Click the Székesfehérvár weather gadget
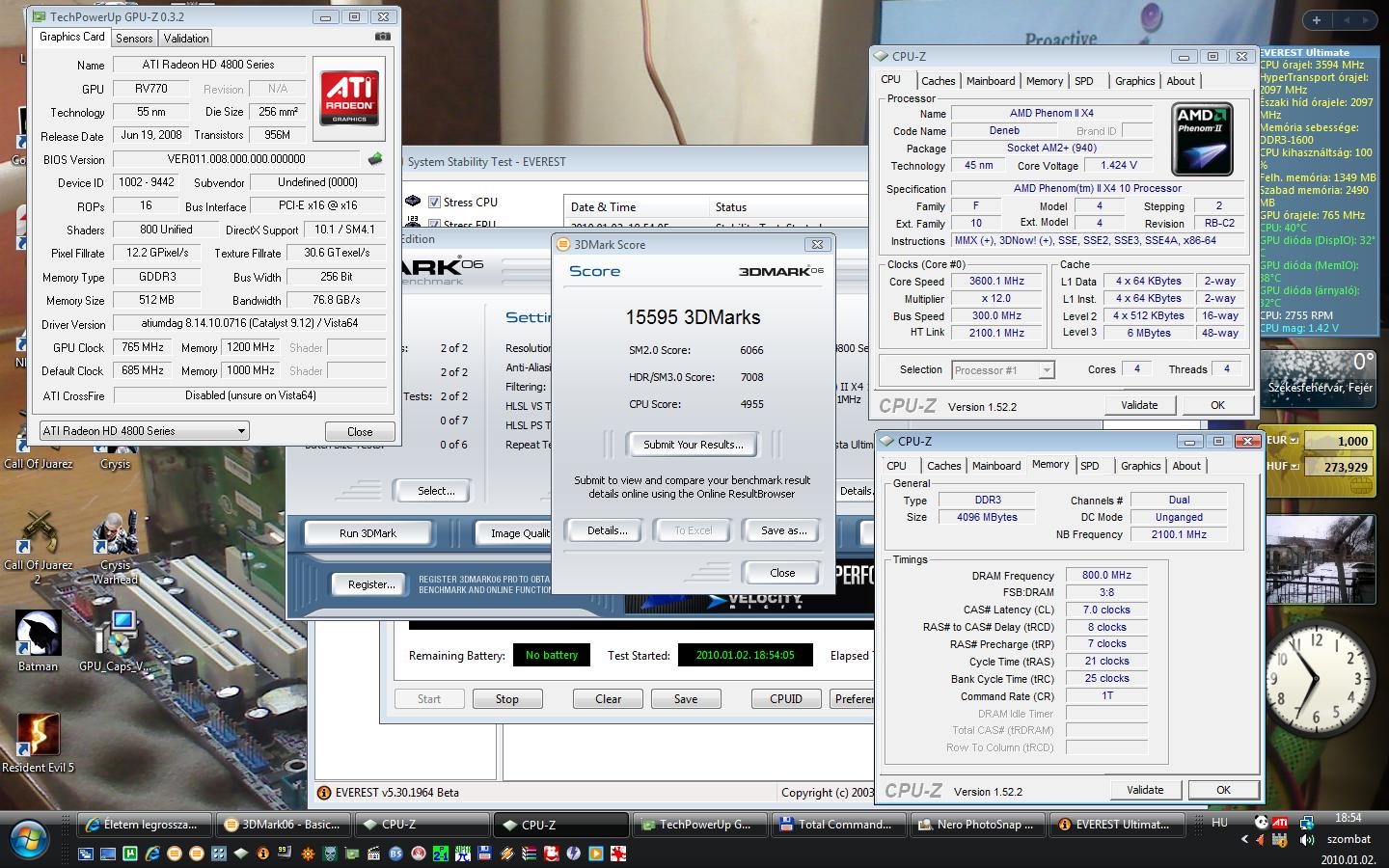The height and width of the screenshot is (868, 1389). [x=1321, y=381]
